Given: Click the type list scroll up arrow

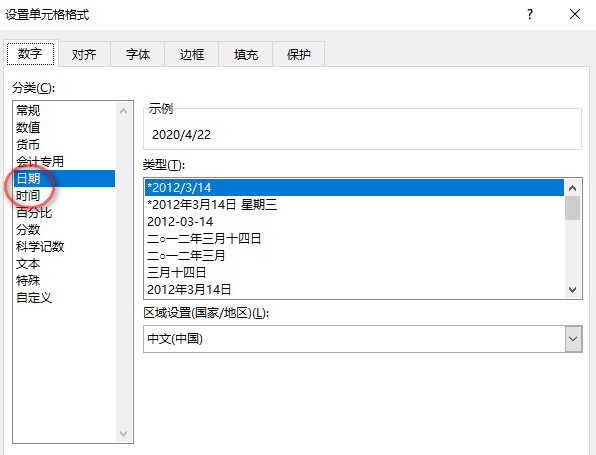Looking at the screenshot, I should coord(572,188).
